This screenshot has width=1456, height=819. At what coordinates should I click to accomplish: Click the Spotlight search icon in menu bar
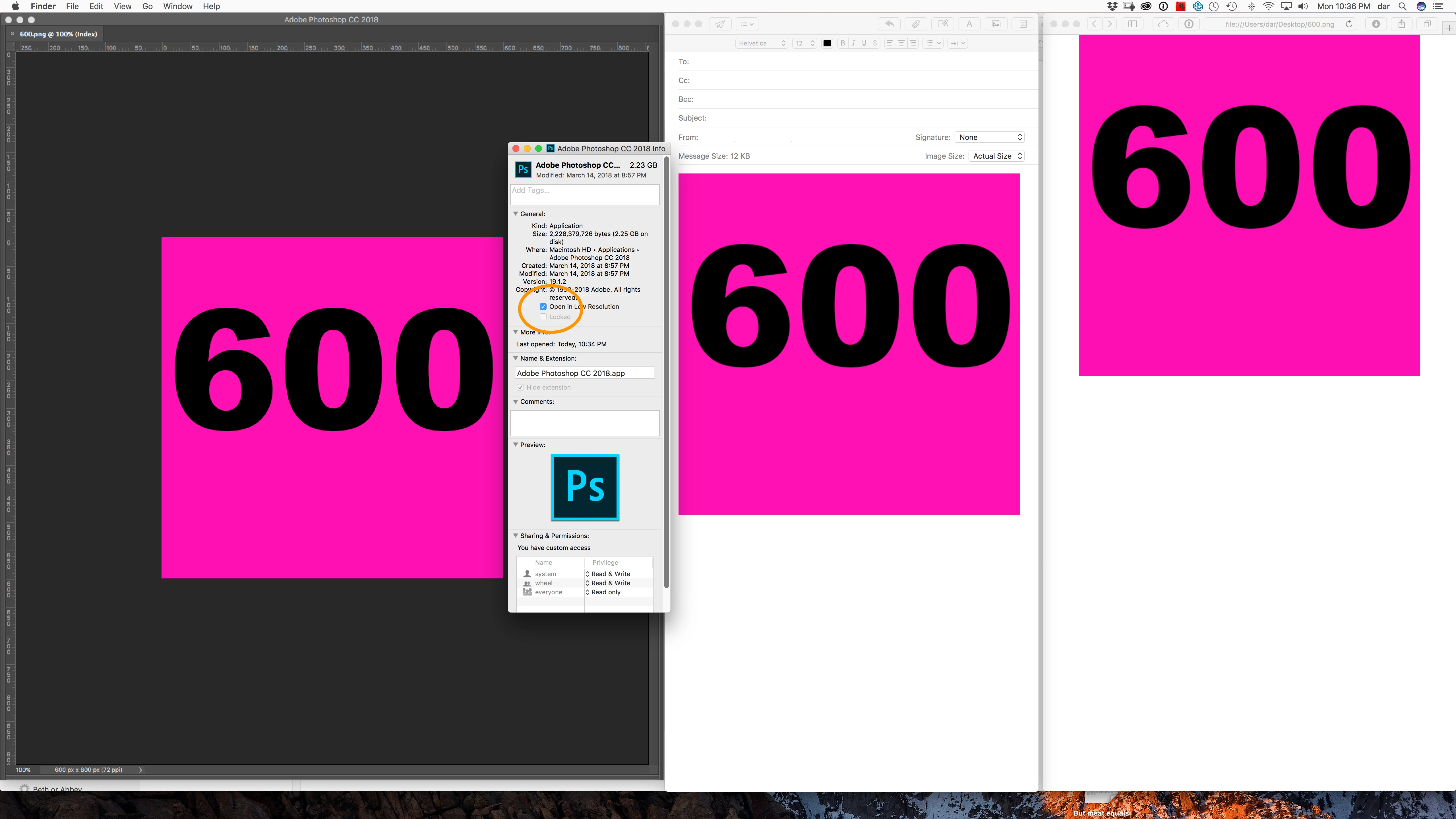1402,6
